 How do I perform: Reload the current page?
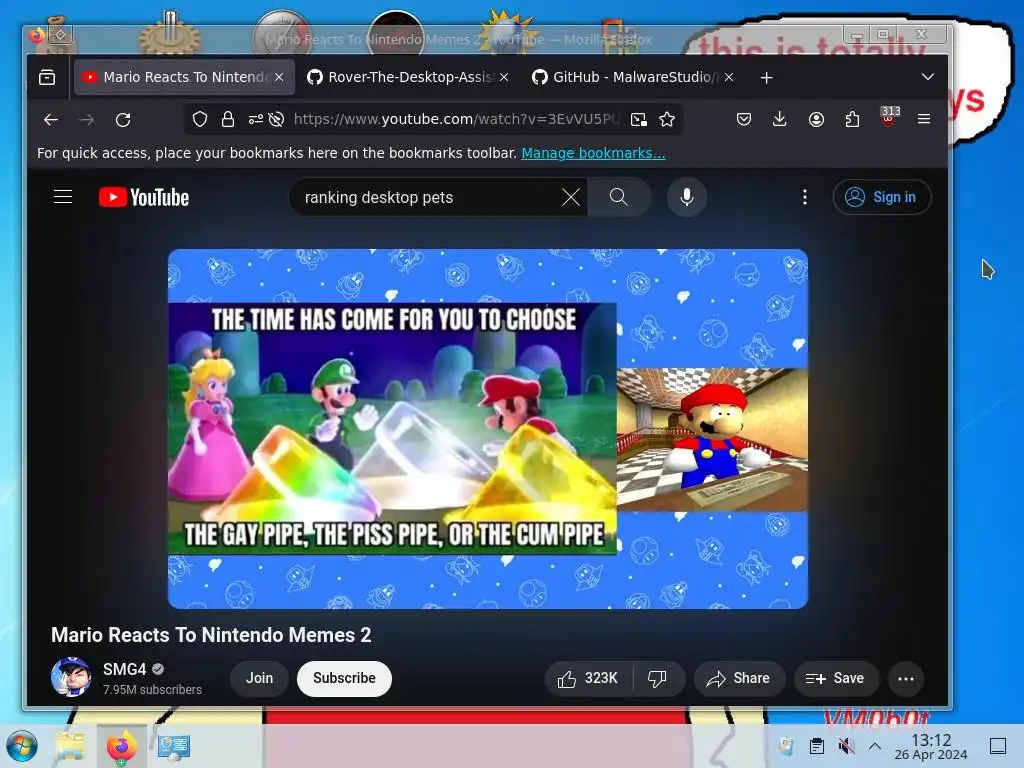pyautogui.click(x=123, y=120)
